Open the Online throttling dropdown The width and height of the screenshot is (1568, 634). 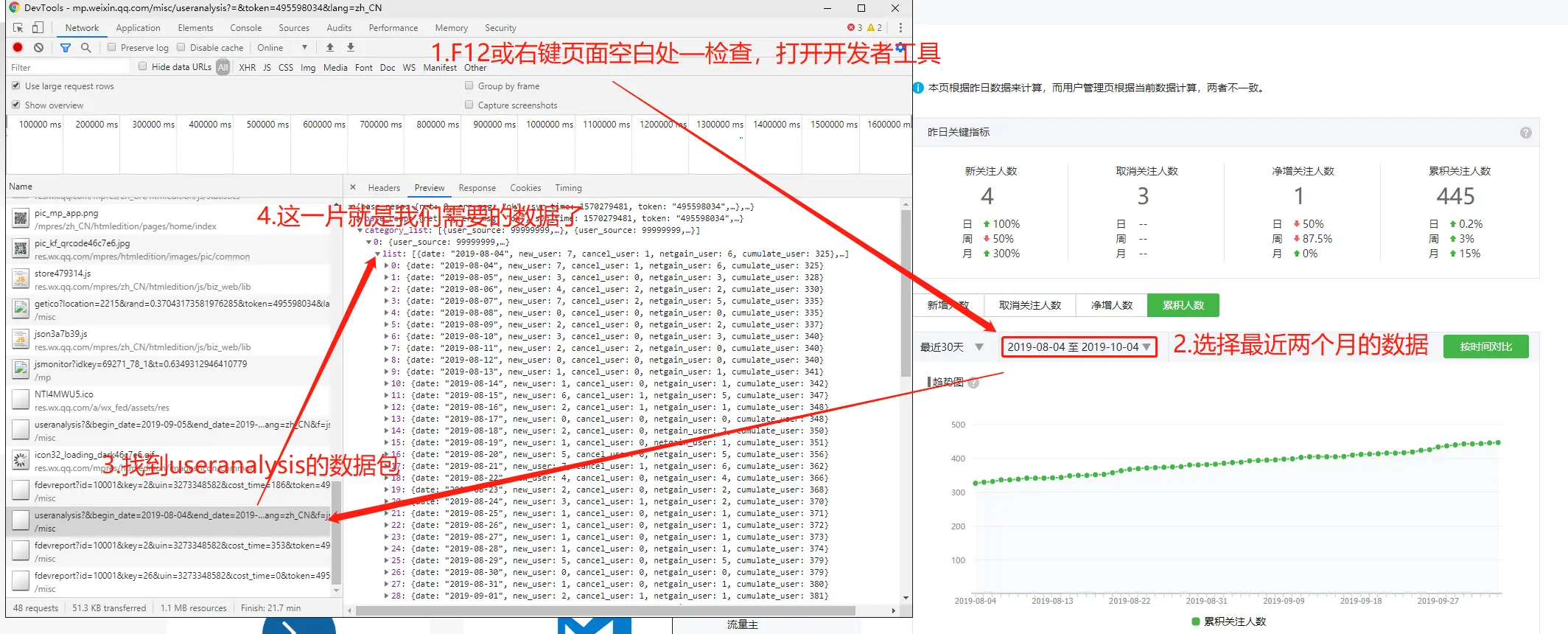point(282,47)
